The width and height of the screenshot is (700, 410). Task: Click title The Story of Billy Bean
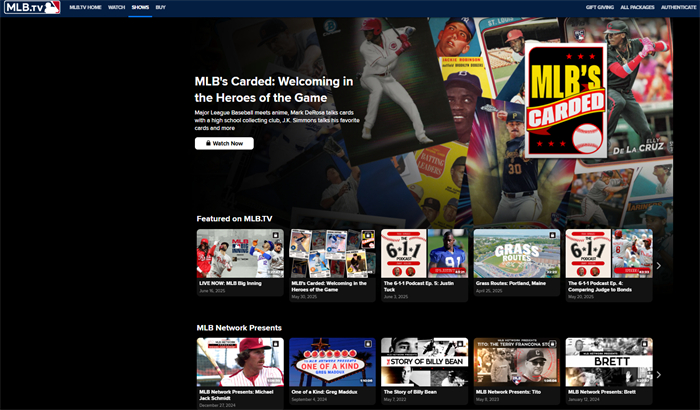click(x=410, y=392)
